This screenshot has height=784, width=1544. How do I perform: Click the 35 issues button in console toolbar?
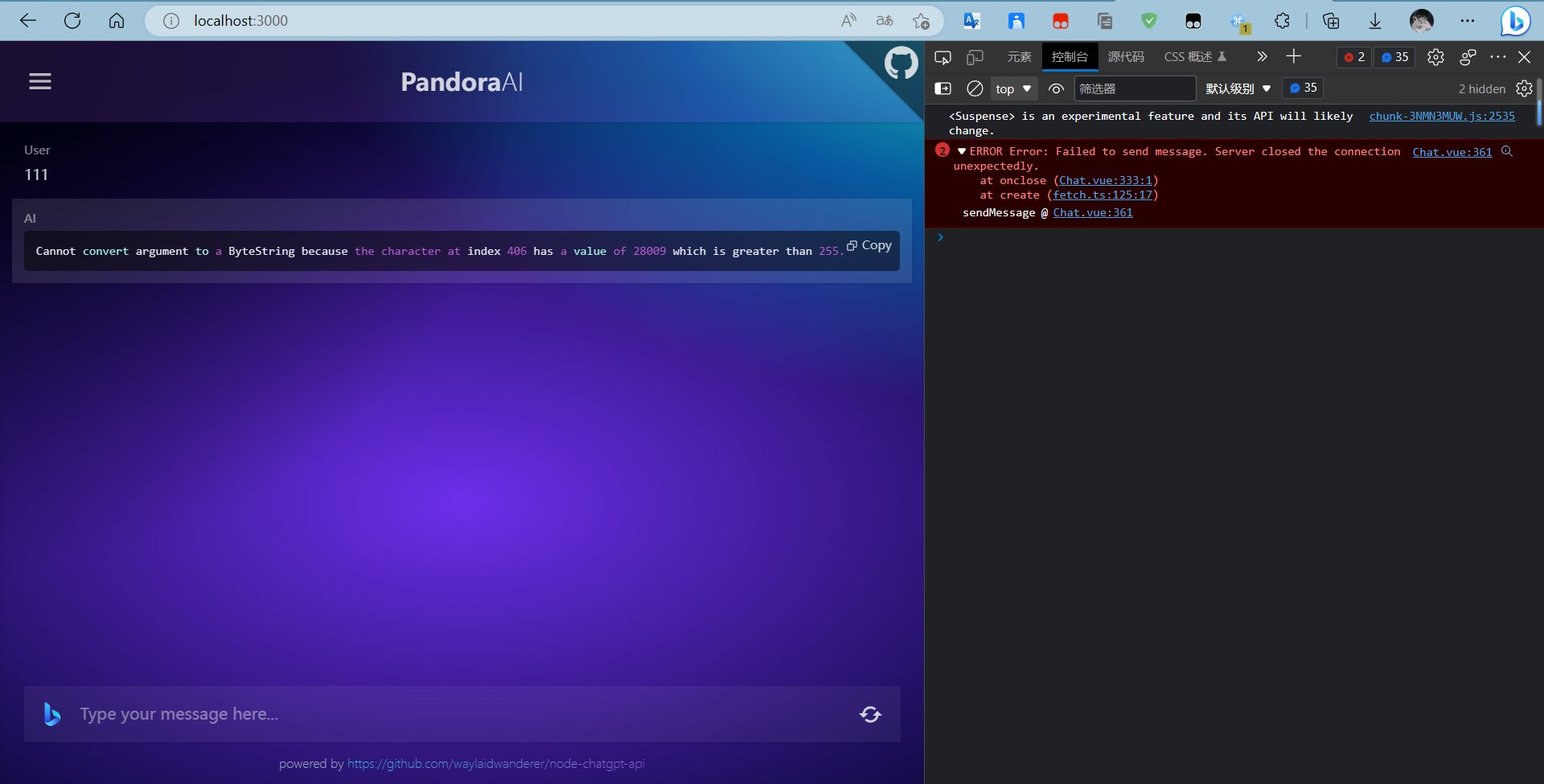pos(1303,88)
